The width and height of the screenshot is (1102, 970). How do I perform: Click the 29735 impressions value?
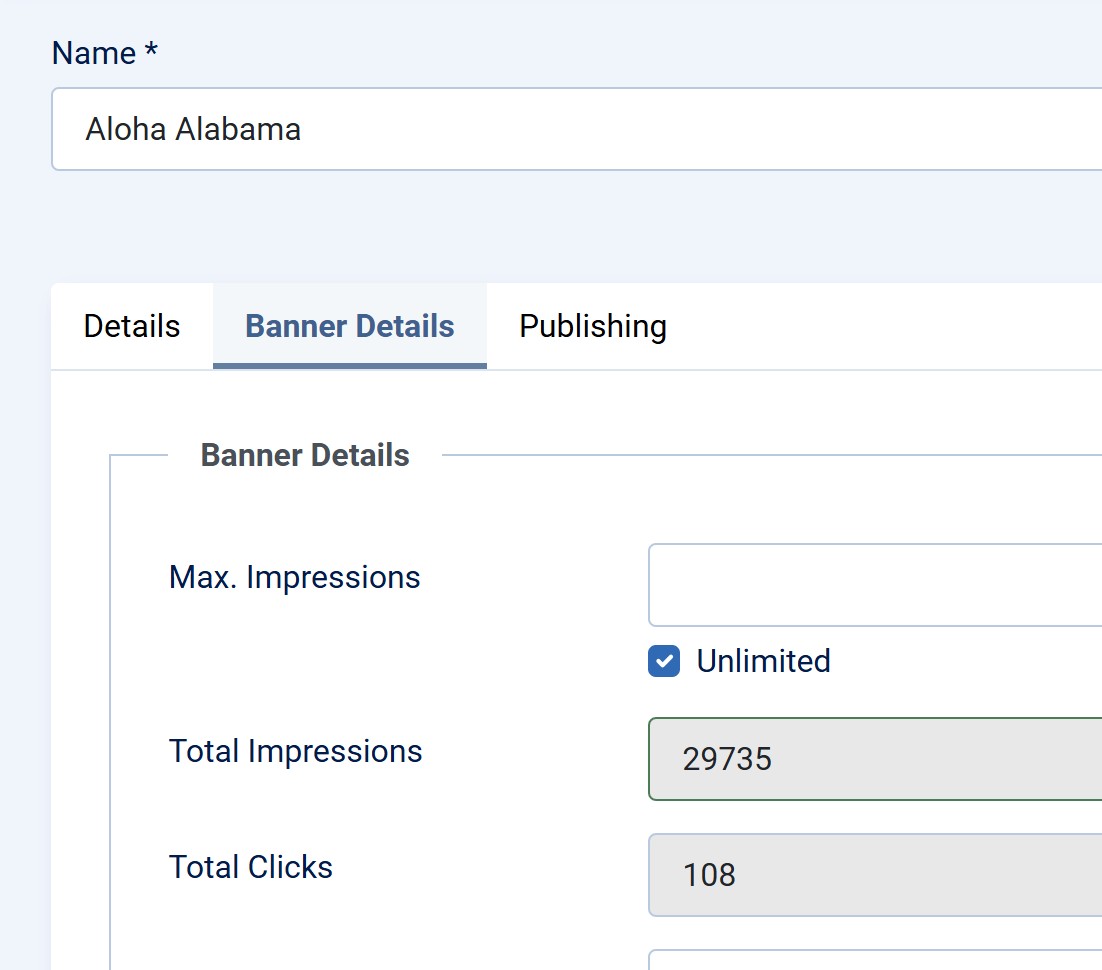(727, 759)
